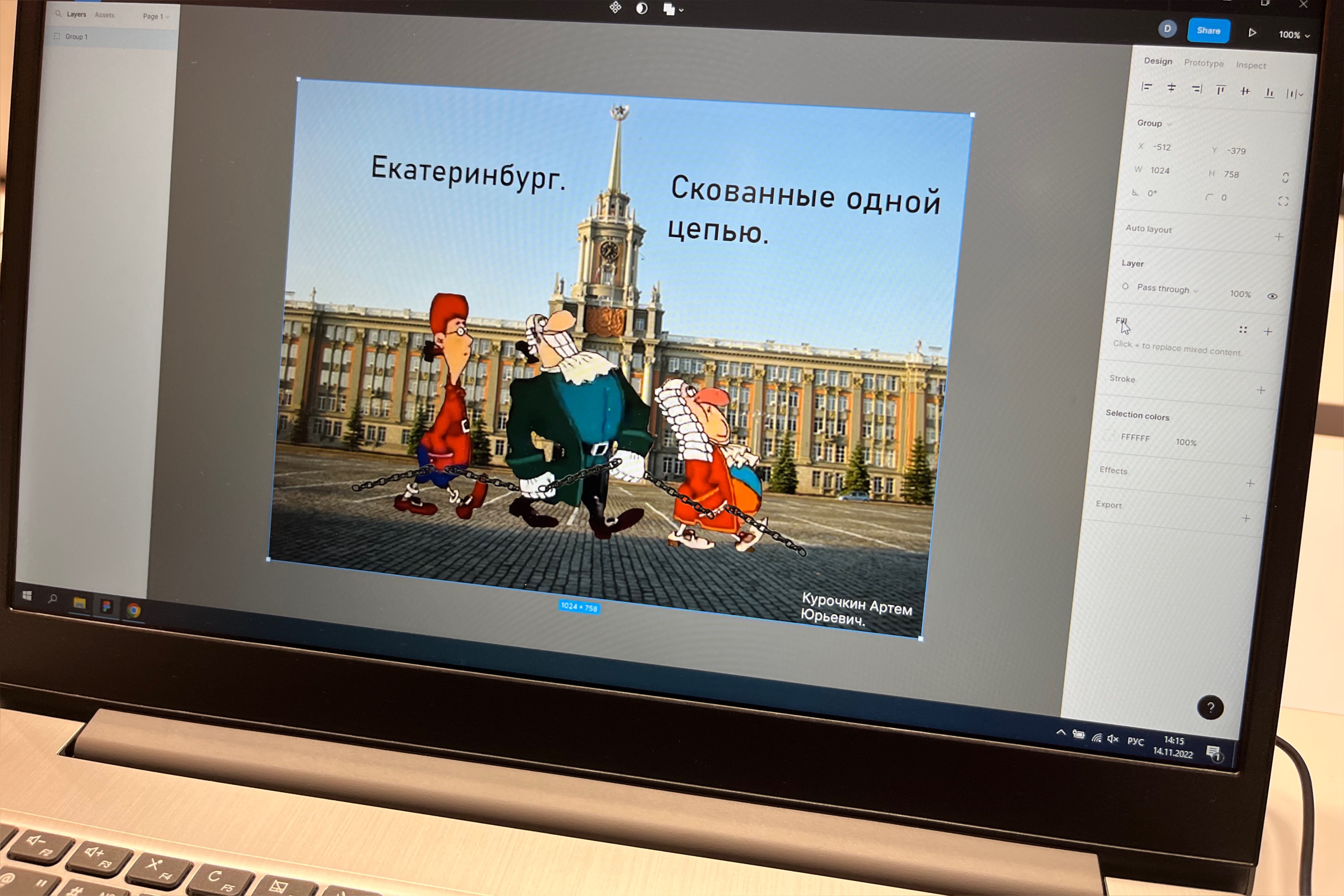
Task: Add an Export setting with plus button
Action: 1246,518
